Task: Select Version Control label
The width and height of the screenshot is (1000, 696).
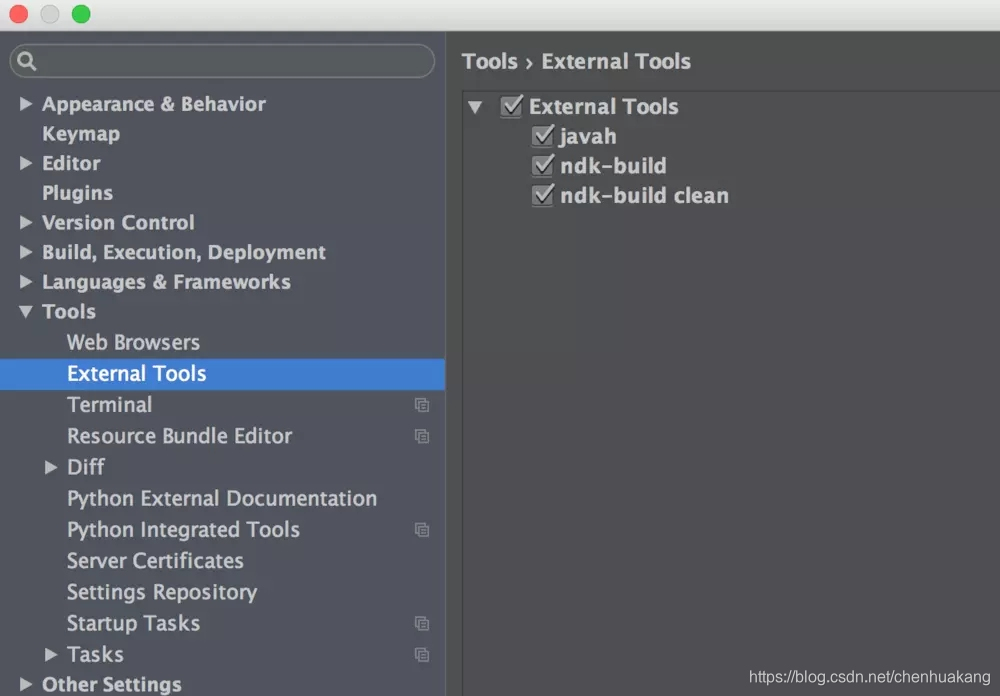Action: point(118,223)
